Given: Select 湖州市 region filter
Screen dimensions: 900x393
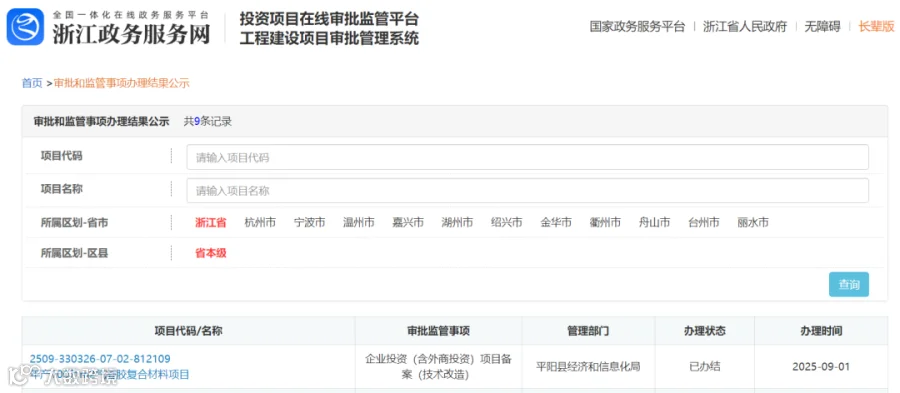Looking at the screenshot, I should 457,223.
